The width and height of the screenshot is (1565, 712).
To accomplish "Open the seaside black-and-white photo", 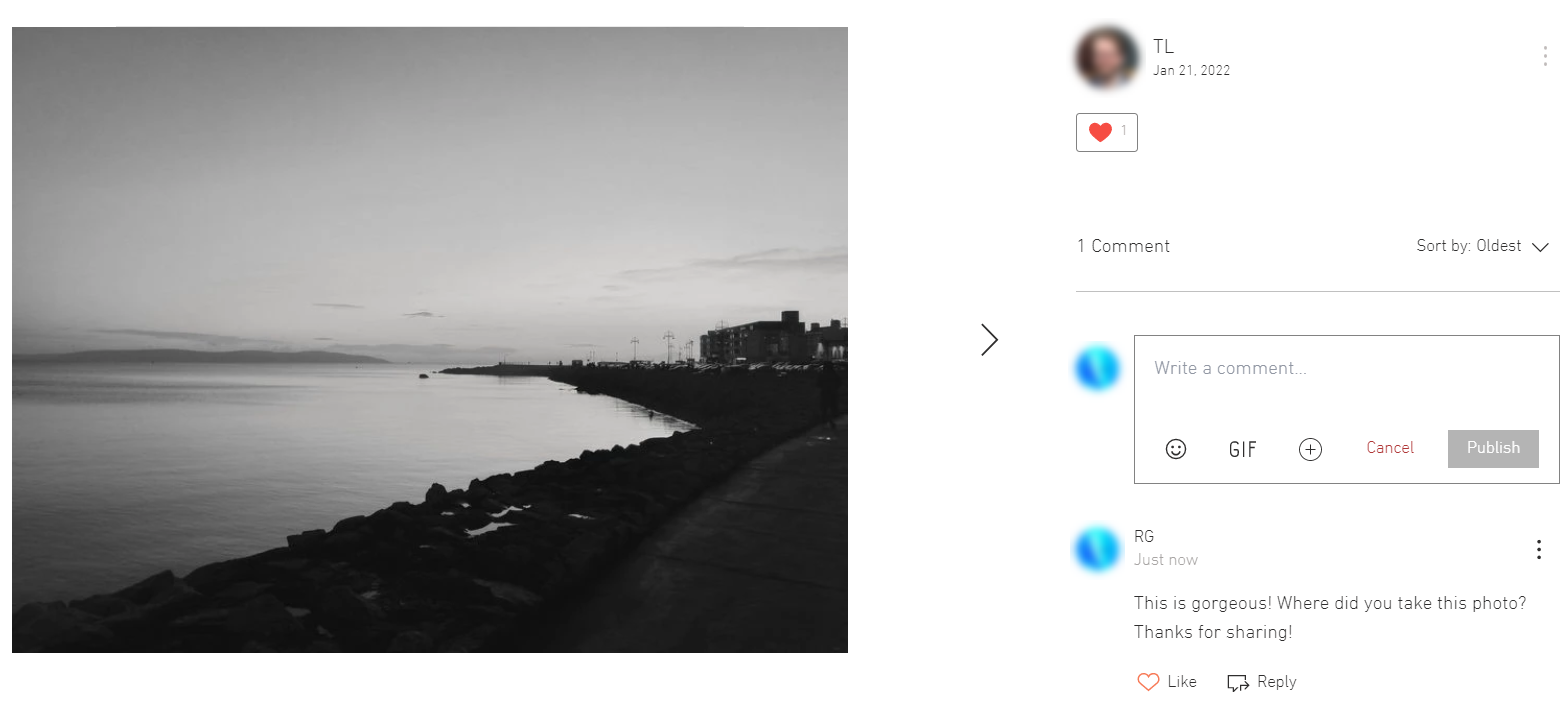I will click(430, 340).
